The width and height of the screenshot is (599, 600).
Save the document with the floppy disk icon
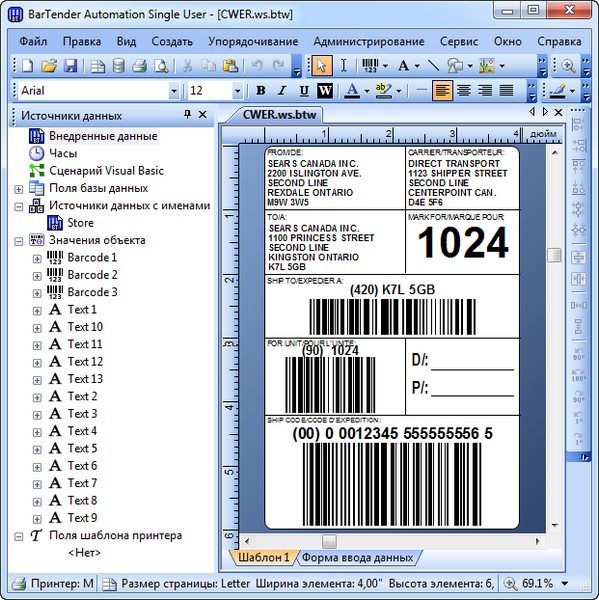71,66
